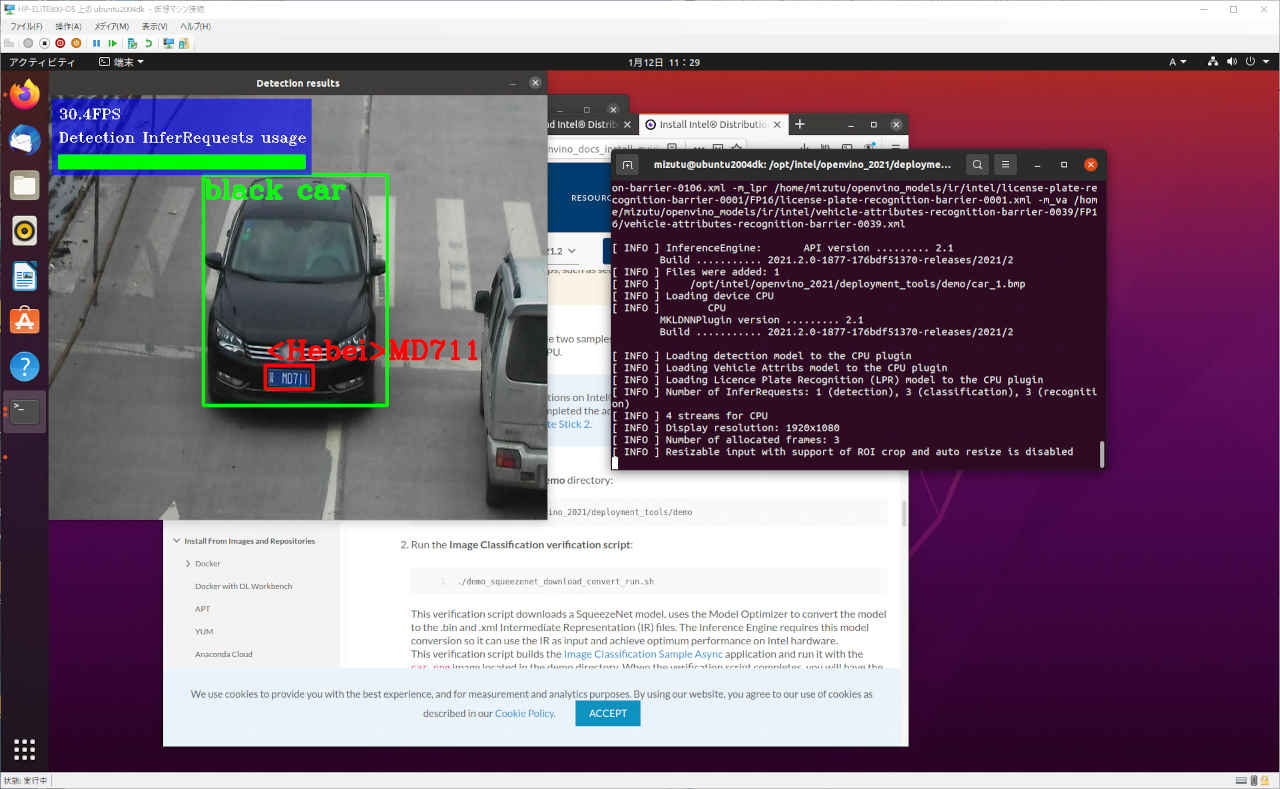Select the Terminal icon in the dock
This screenshot has width=1280, height=789.
pyautogui.click(x=25, y=411)
